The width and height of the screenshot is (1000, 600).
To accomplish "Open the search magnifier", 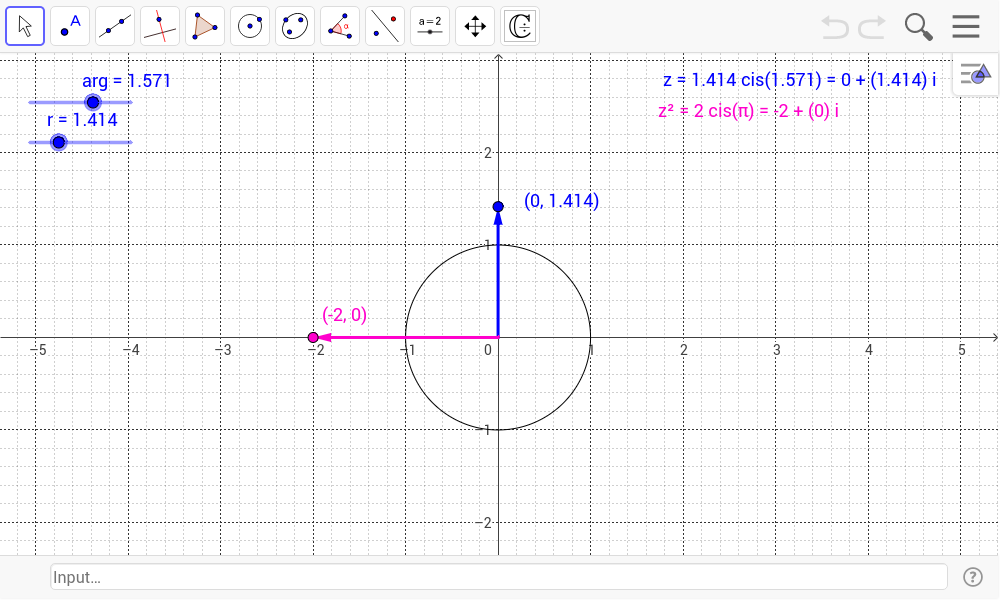I will tap(917, 27).
